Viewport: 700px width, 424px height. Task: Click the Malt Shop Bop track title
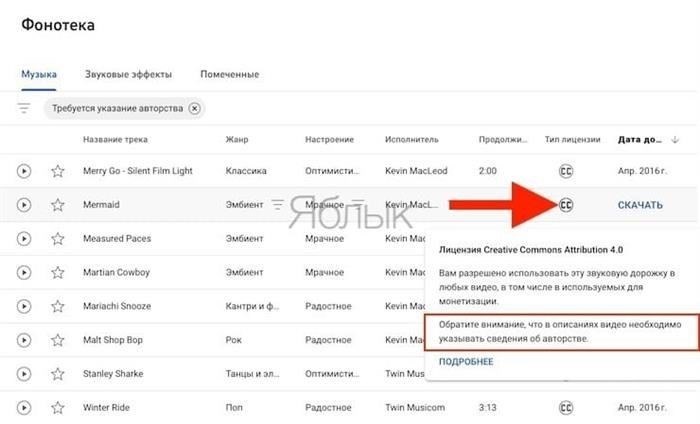112,340
